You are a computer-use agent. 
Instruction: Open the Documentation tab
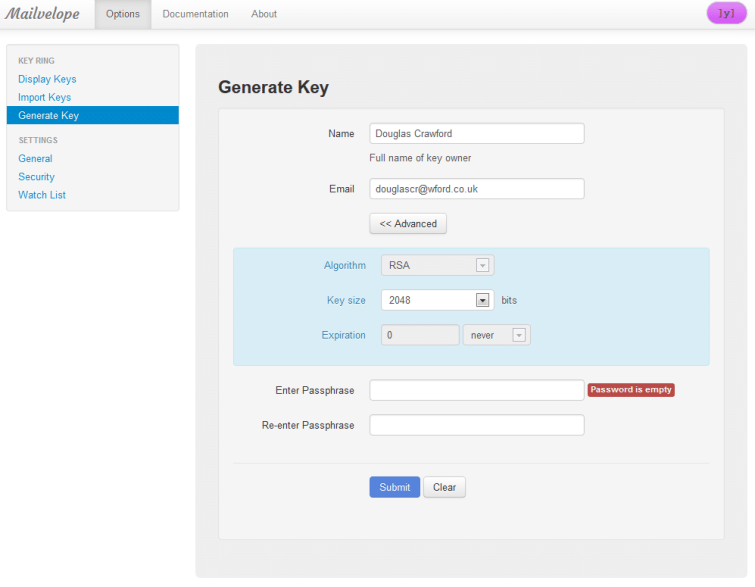pyautogui.click(x=195, y=14)
